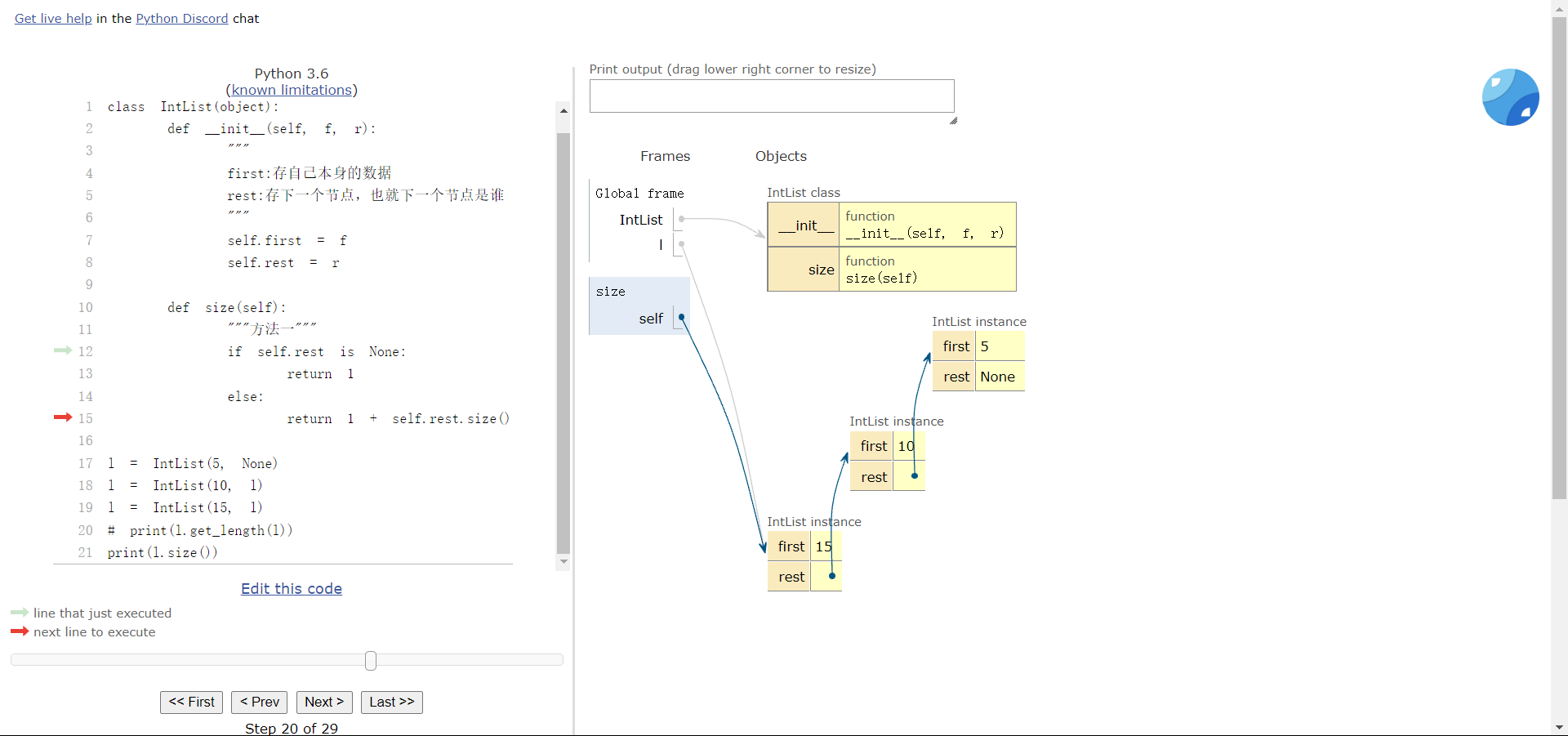Click the page scrollbar up arrow

click(x=1559, y=7)
